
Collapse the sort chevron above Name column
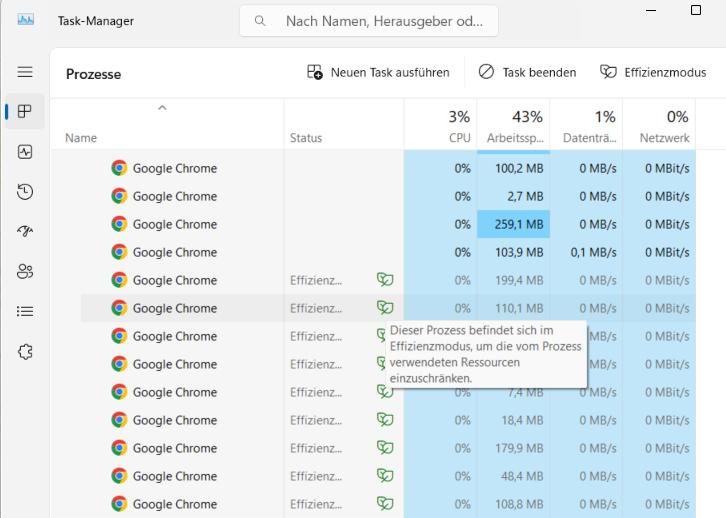point(162,108)
